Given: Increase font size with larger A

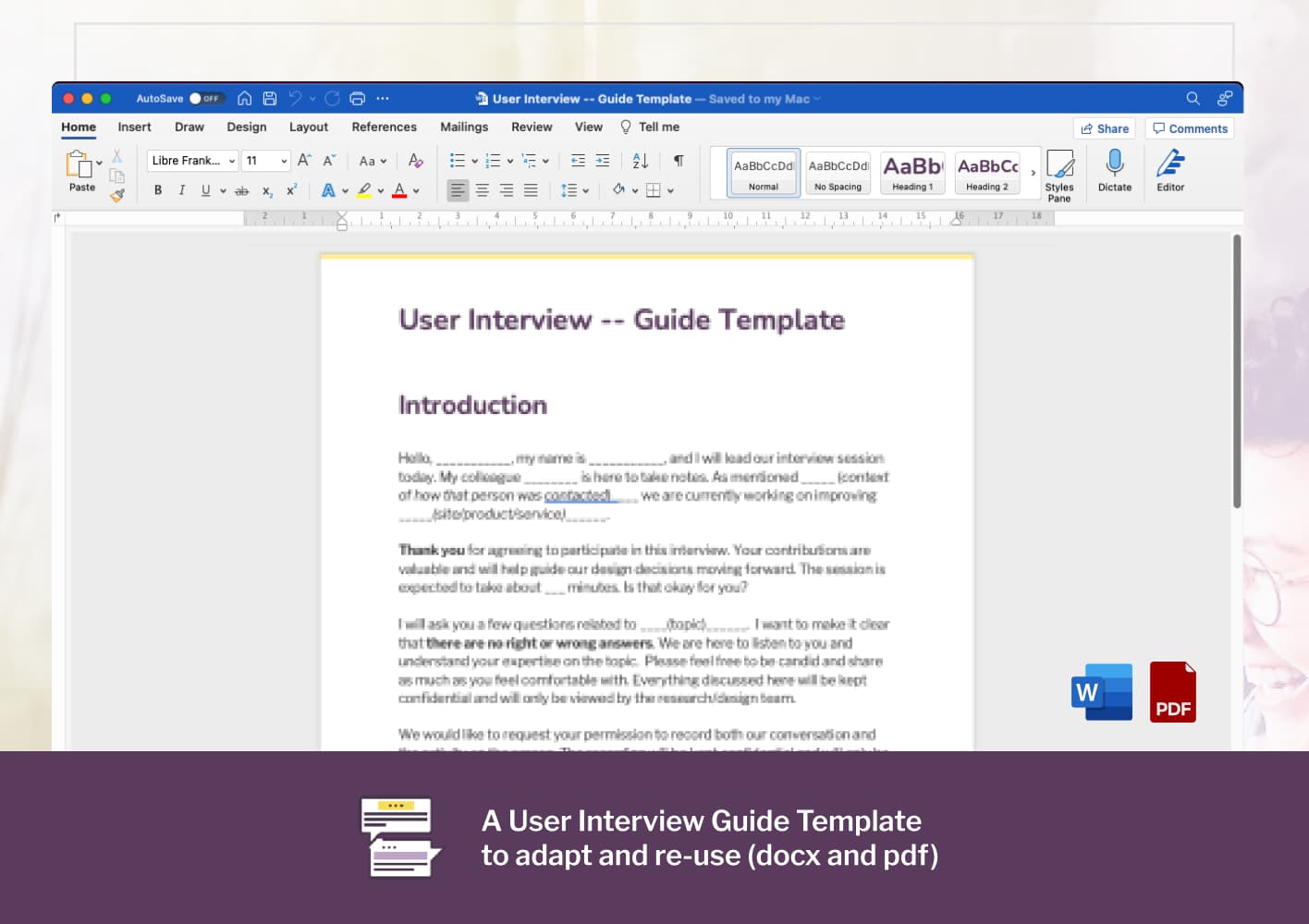Looking at the screenshot, I should pyautogui.click(x=304, y=161).
